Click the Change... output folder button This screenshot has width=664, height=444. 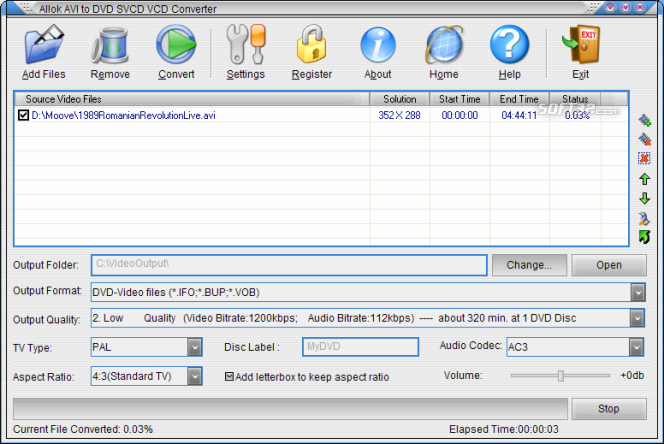(x=529, y=265)
